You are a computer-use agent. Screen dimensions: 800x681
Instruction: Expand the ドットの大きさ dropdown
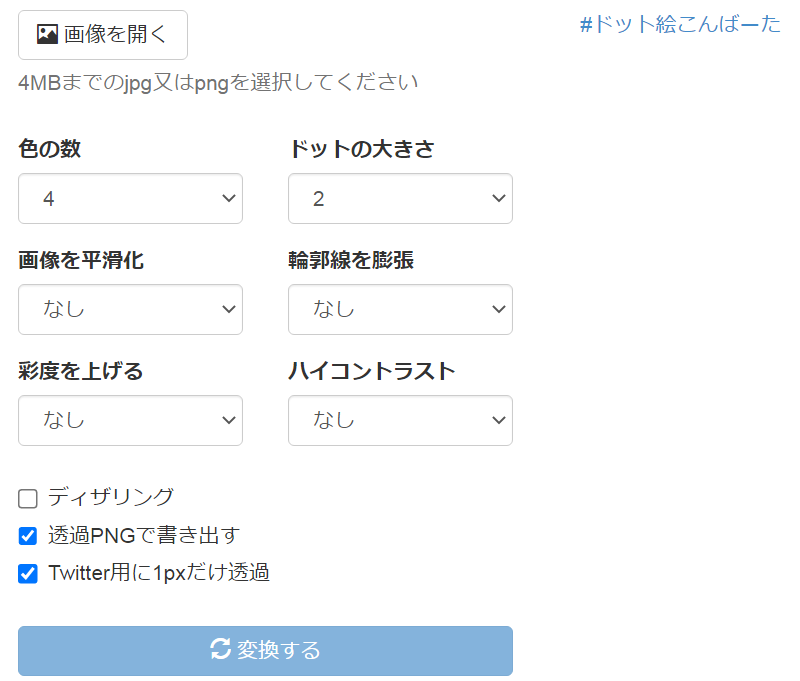click(400, 199)
